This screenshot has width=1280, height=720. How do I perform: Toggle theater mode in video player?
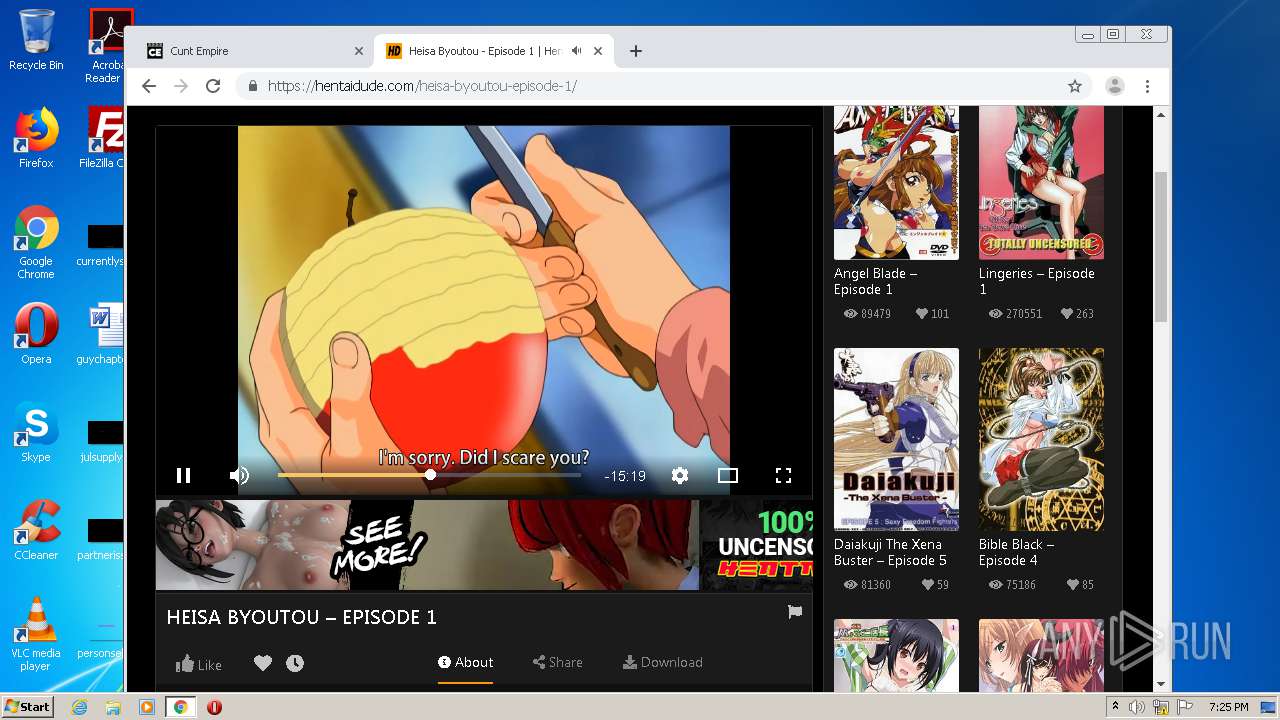point(728,476)
